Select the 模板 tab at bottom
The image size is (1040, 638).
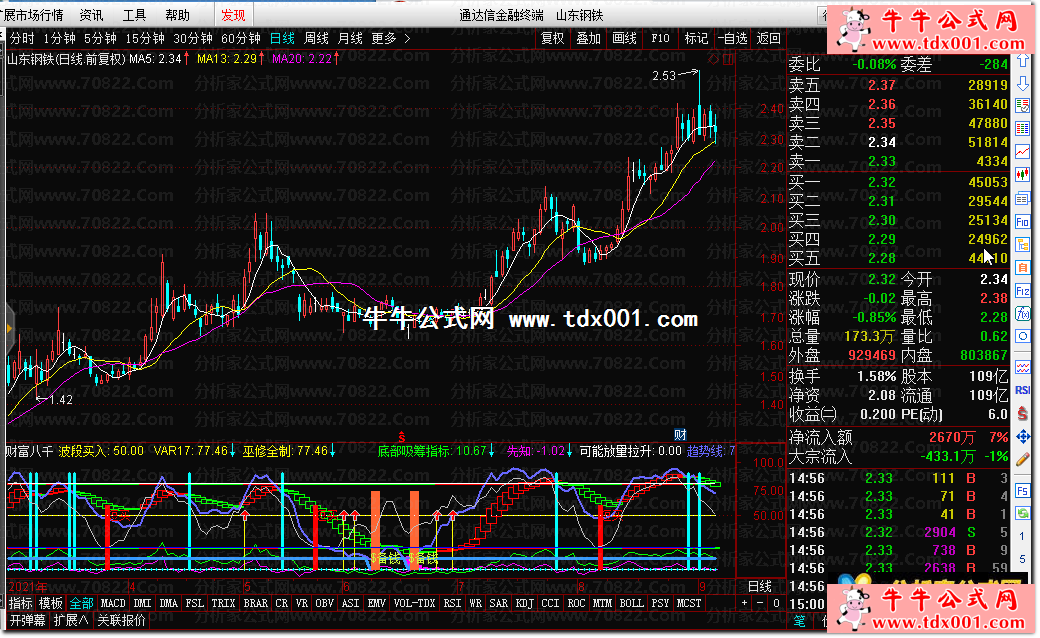pos(50,603)
